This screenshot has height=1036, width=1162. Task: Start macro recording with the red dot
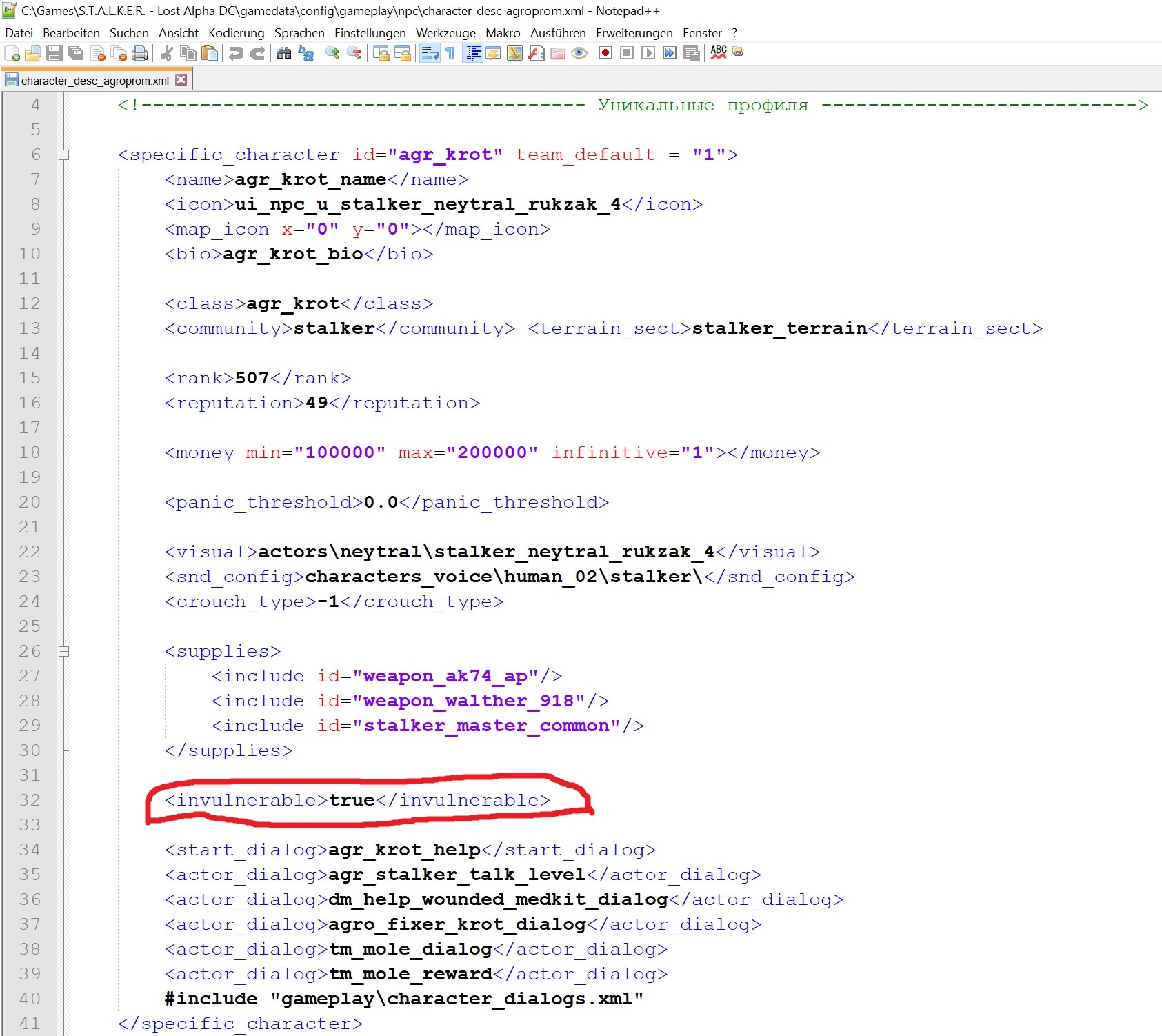tap(605, 53)
